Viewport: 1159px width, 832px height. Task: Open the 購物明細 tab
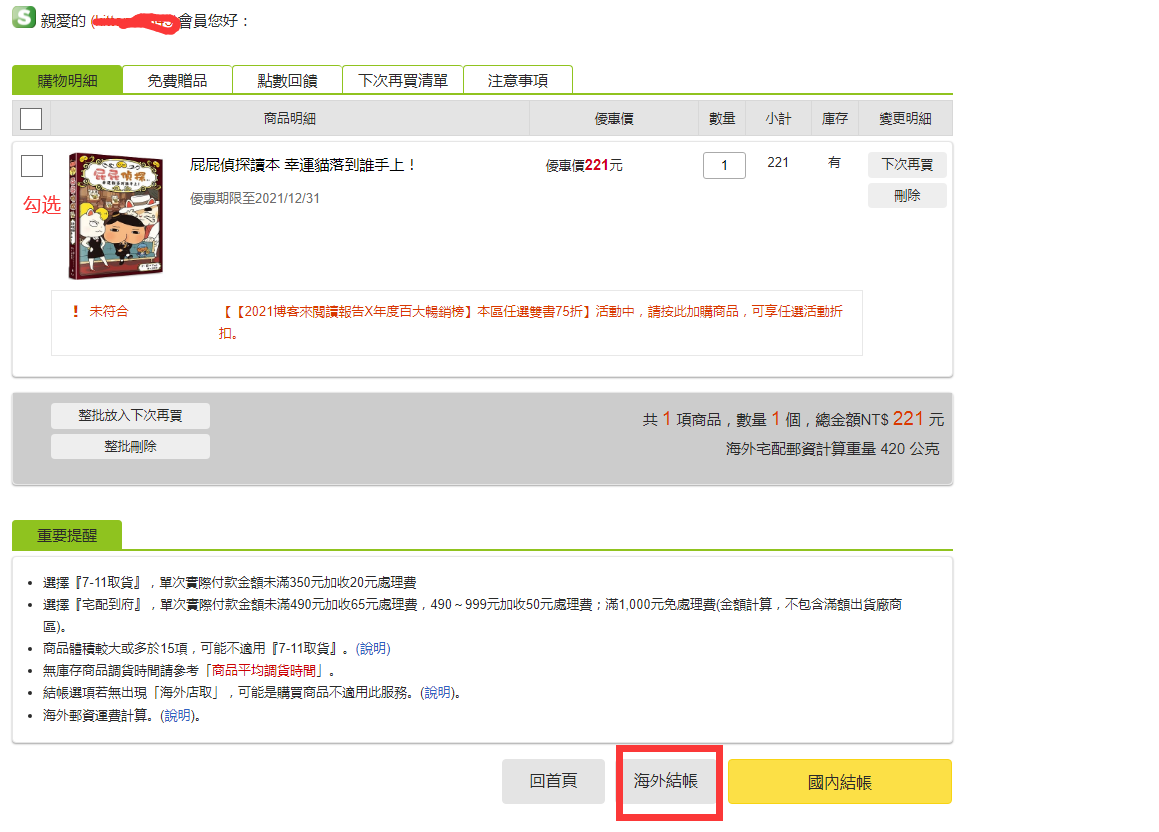pyautogui.click(x=67, y=81)
